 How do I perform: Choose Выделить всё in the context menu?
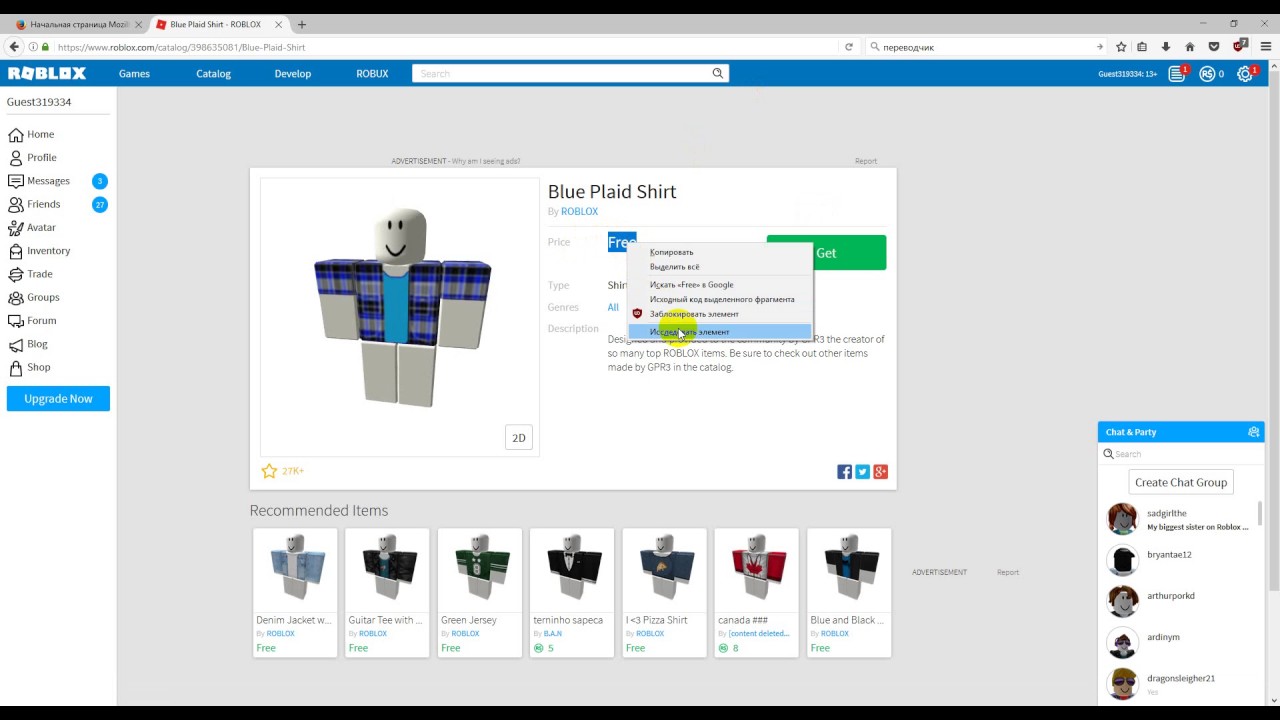click(720, 267)
